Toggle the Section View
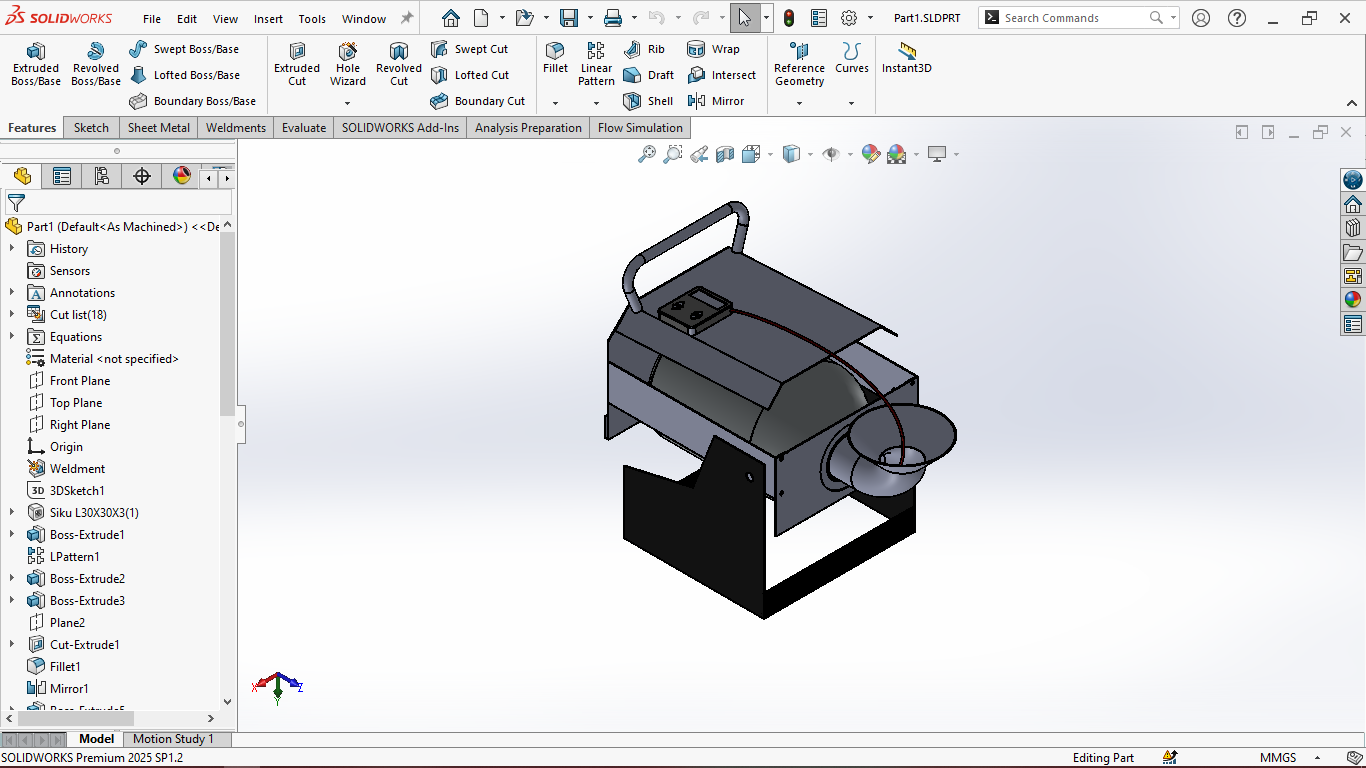Screen dimensions: 1366x768 725,154
